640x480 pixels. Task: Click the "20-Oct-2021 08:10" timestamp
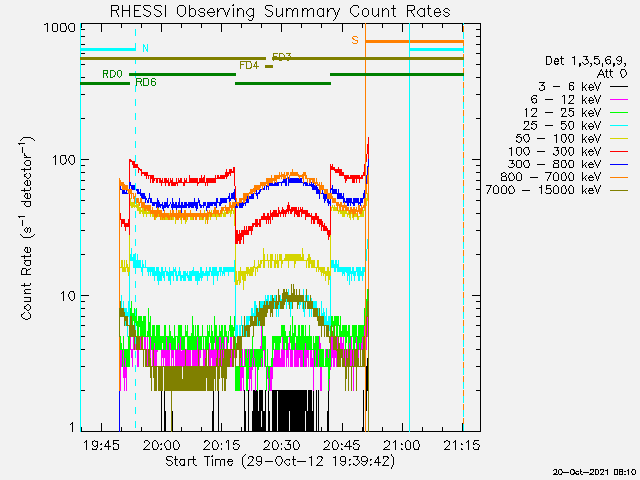tap(594, 472)
